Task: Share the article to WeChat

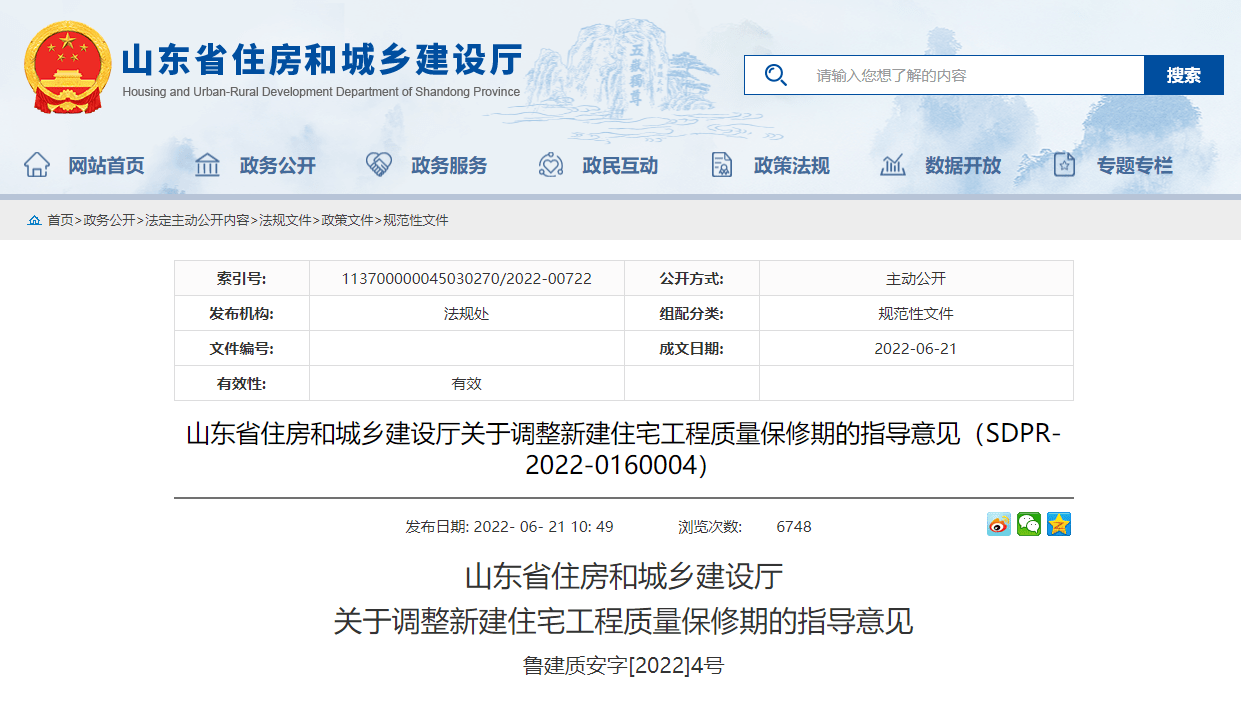Action: [x=1029, y=524]
